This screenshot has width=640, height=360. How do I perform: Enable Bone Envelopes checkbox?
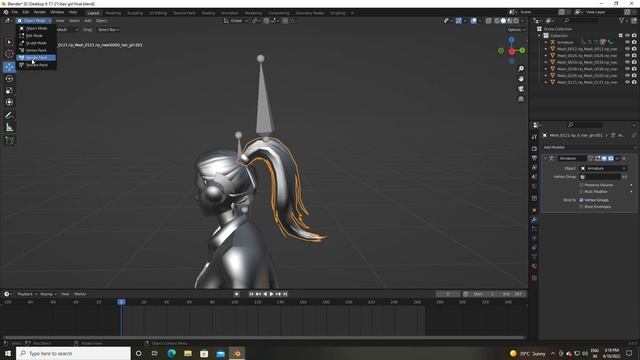click(x=581, y=207)
